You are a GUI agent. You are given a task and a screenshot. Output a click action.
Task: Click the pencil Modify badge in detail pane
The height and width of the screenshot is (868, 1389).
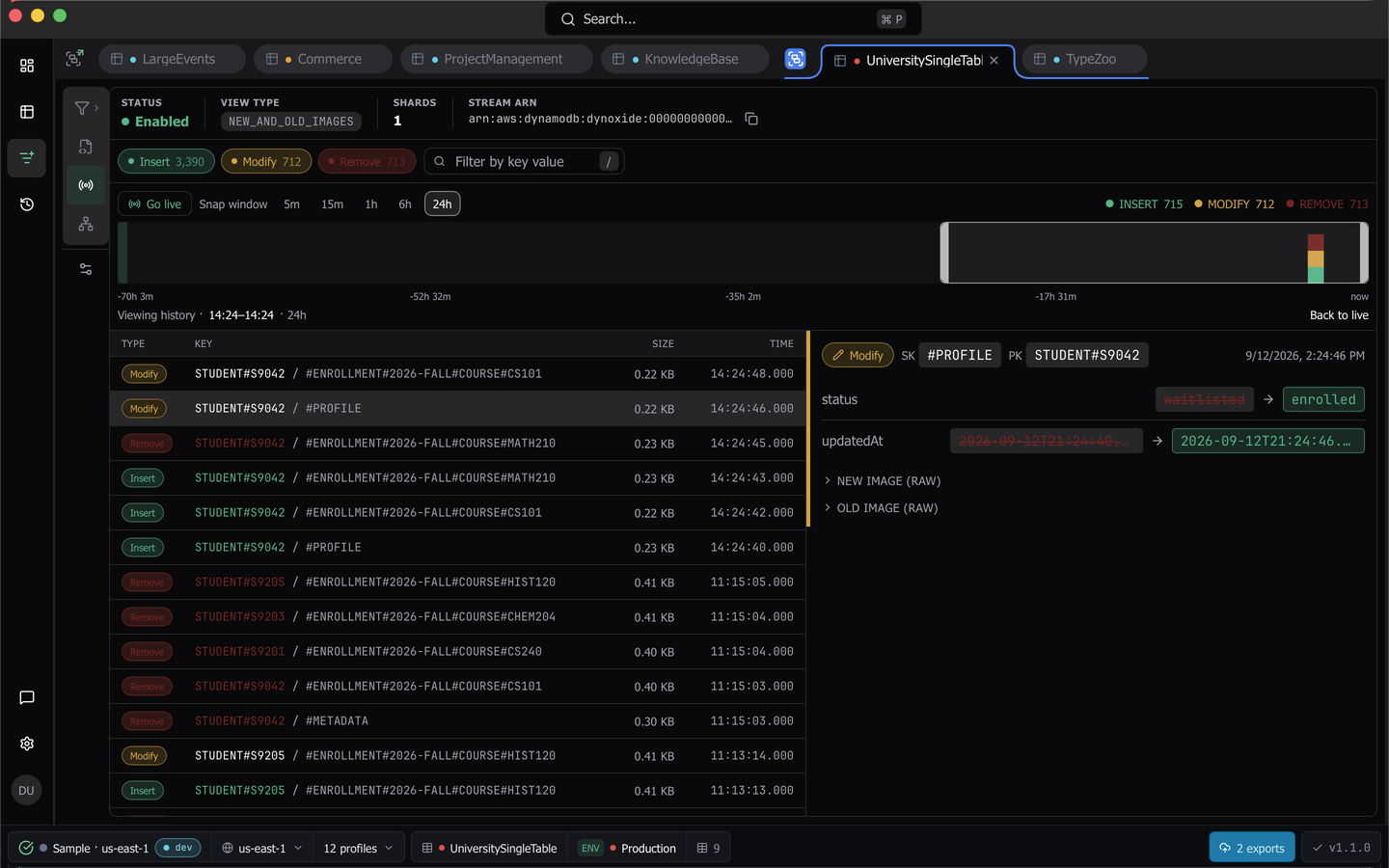point(858,355)
